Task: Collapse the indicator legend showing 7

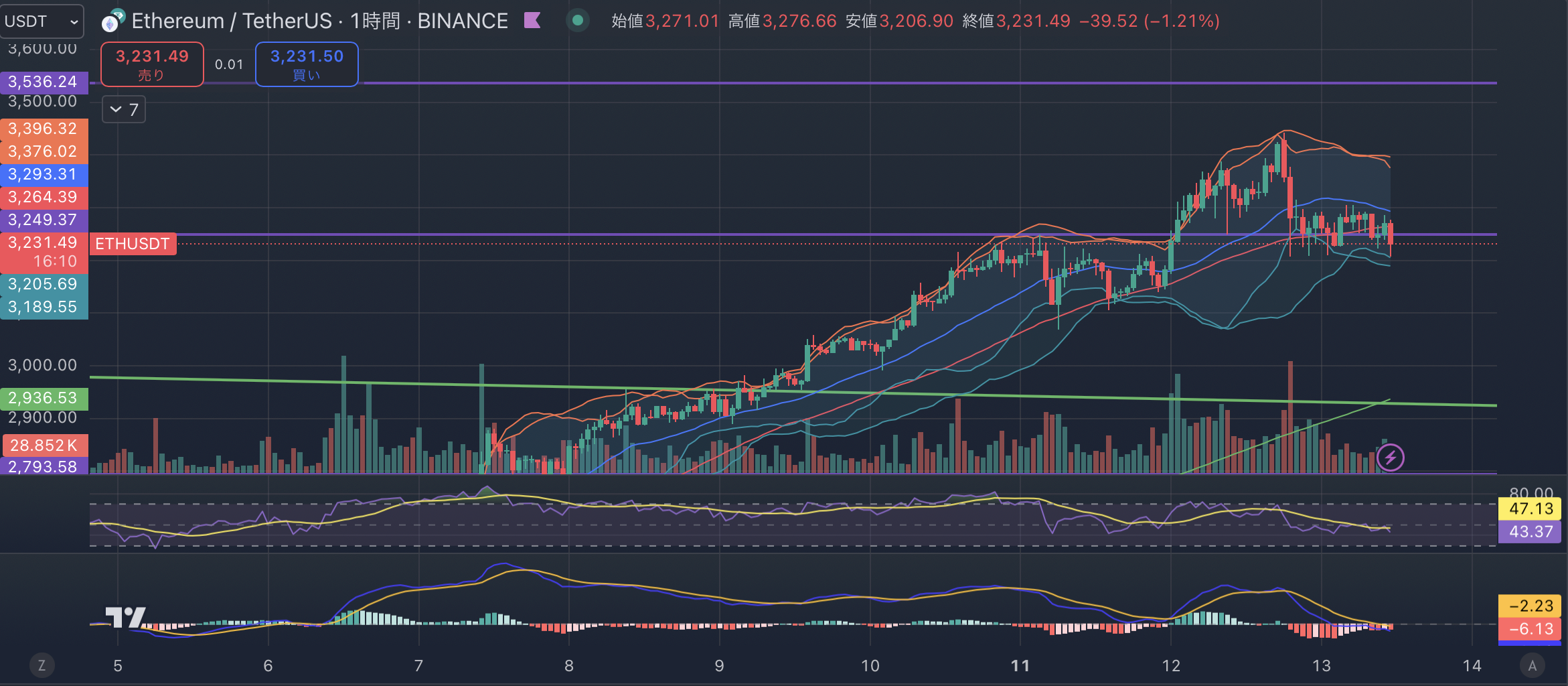Action: [124, 109]
